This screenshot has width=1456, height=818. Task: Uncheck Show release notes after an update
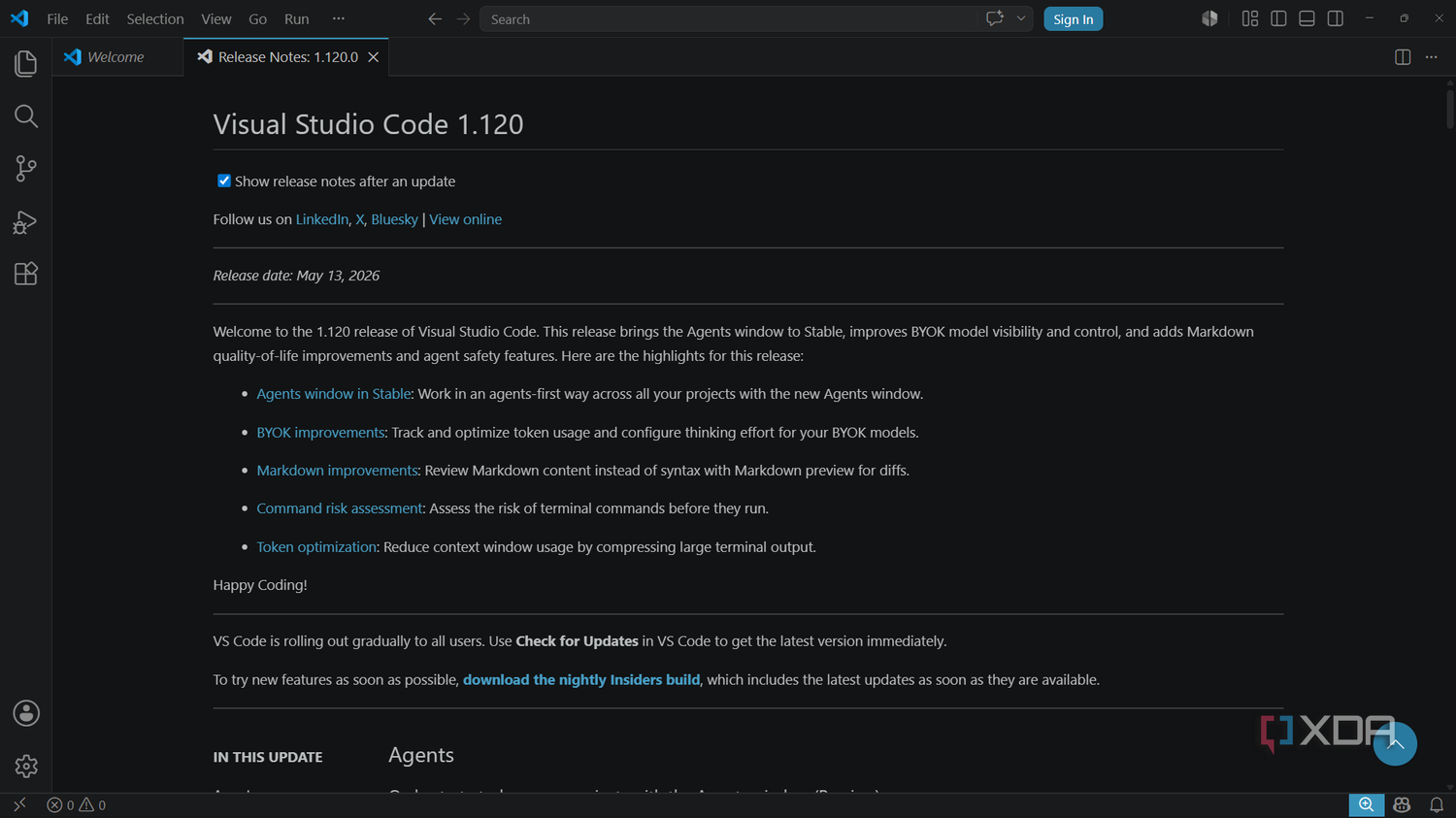(x=224, y=180)
